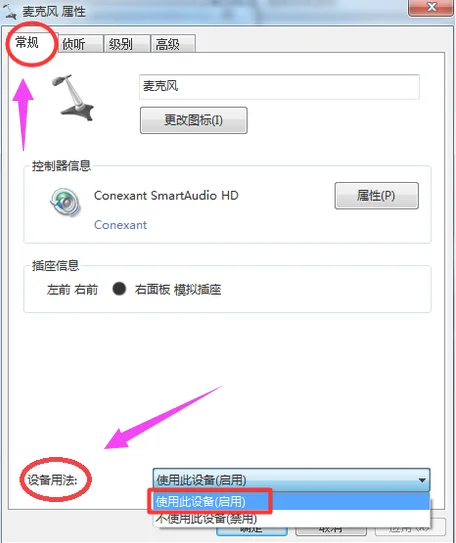
Task: Click the 更改图标(I) button
Action: pyautogui.click(x=194, y=120)
